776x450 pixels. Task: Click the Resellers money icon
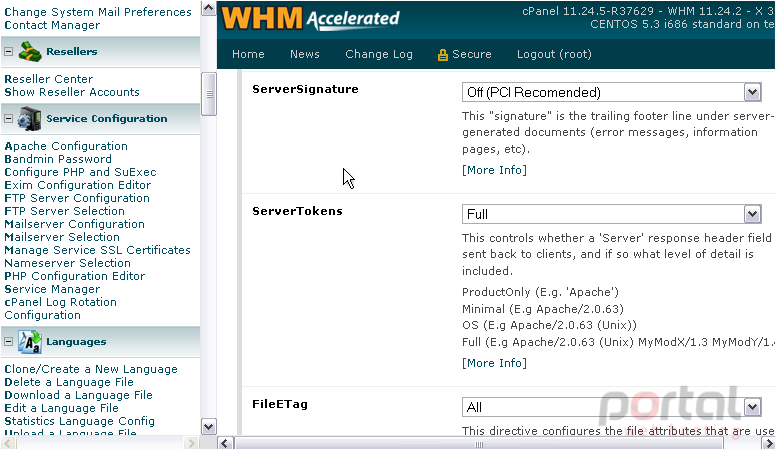point(30,51)
